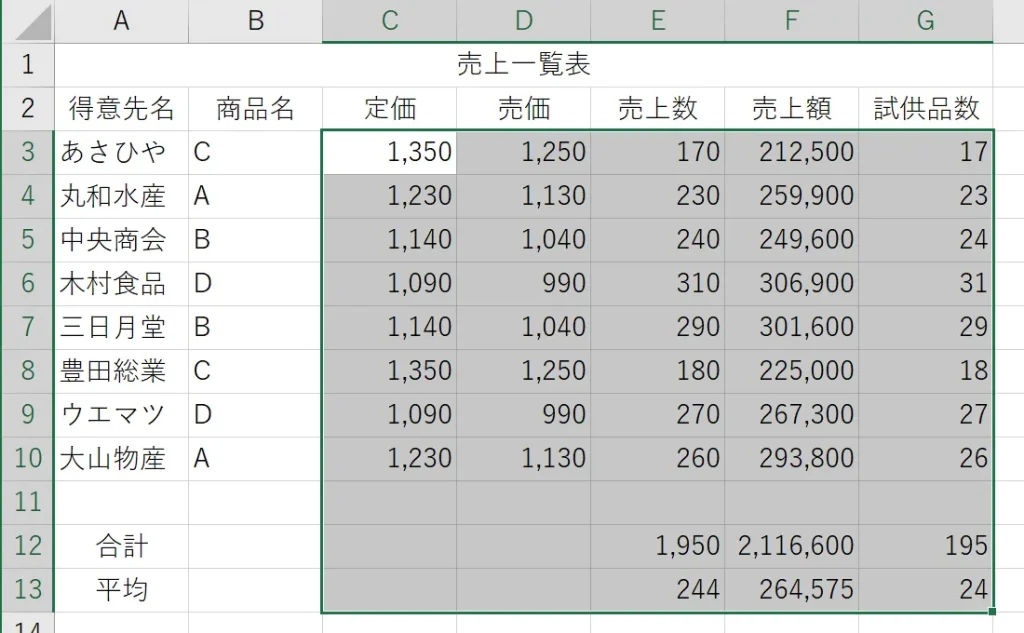This screenshot has width=1024, height=633.
Task: Select the 売上額 header cell
Action: point(792,108)
